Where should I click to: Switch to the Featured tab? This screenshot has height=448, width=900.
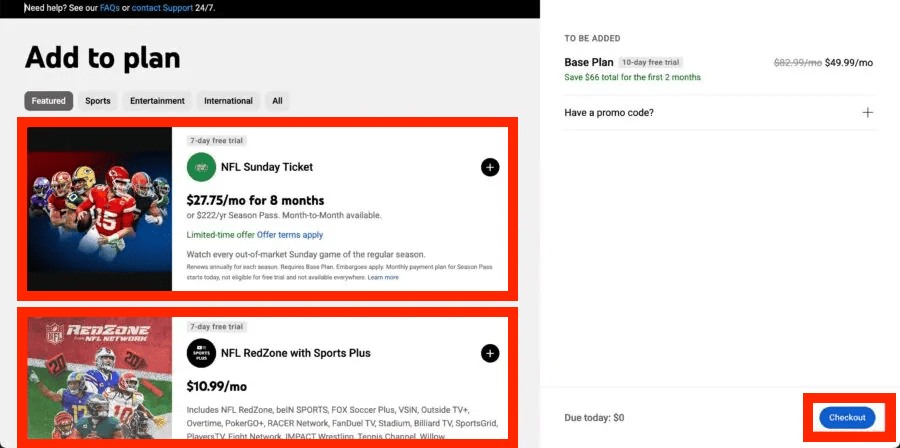(x=48, y=101)
